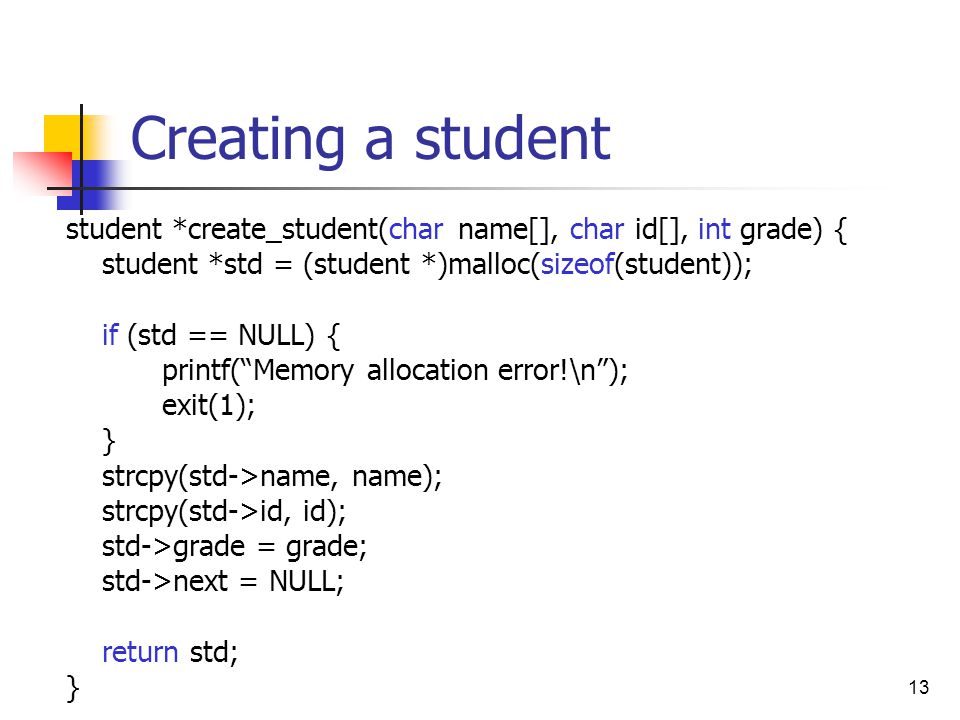Screen dimensions: 960x720
Task: Click the "std->next = NULL;" line
Action: point(223,581)
